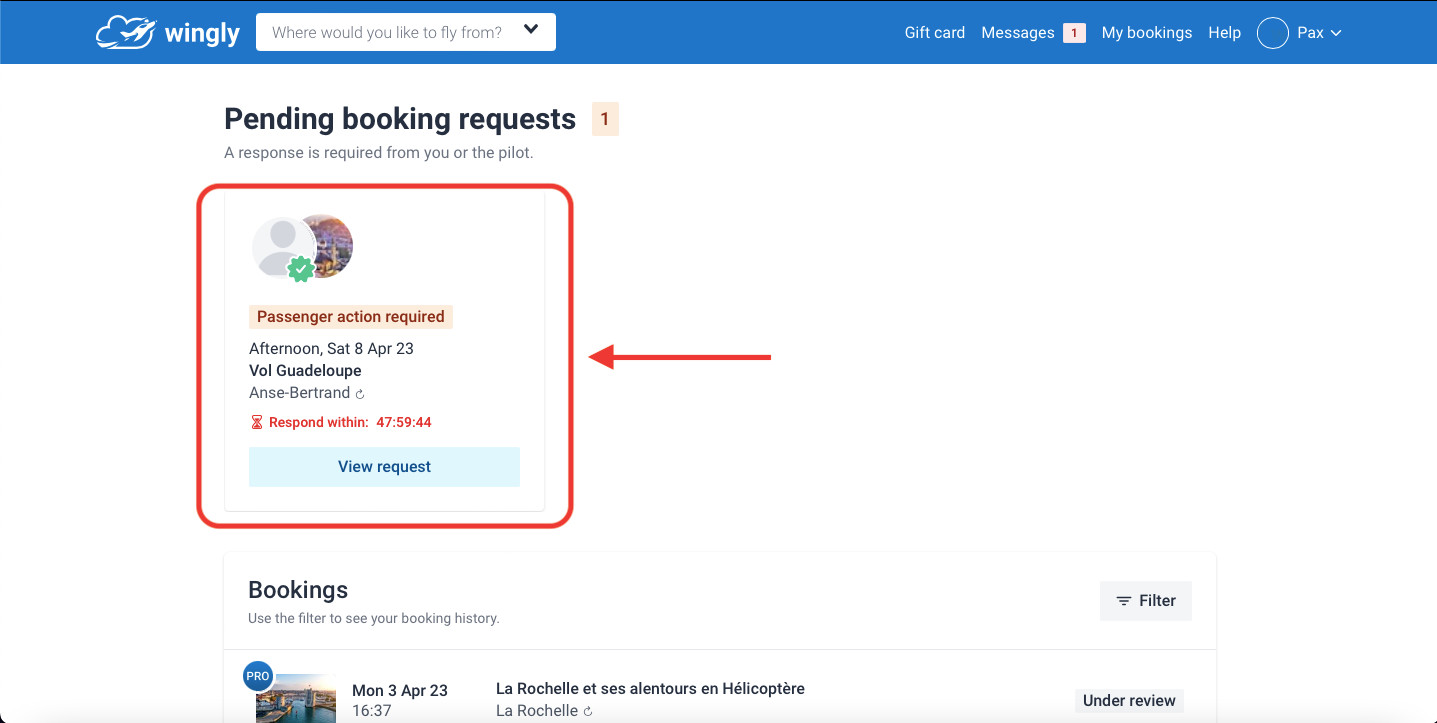
Task: Open Messages from the top bar
Action: click(x=1017, y=33)
